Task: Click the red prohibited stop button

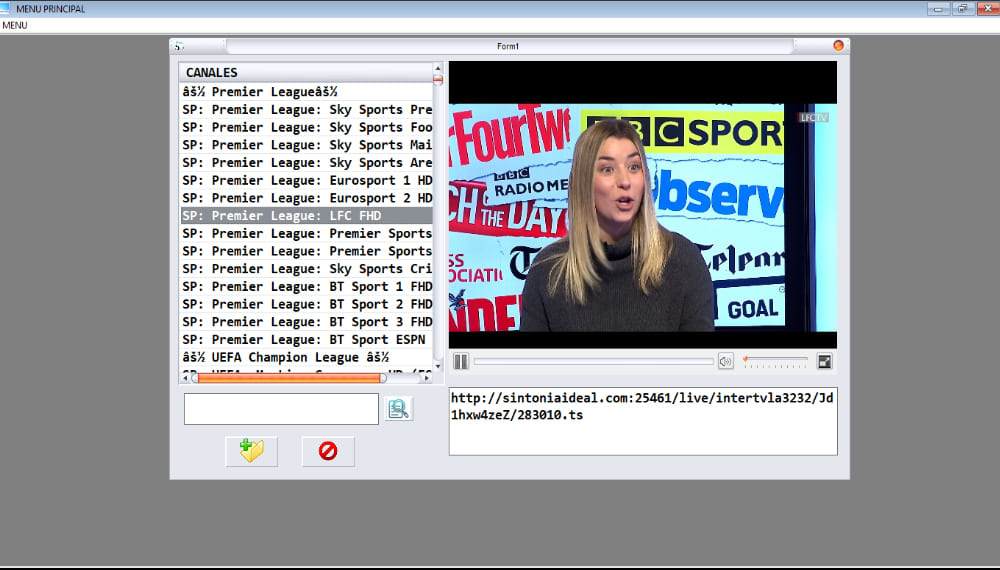Action: click(x=328, y=451)
